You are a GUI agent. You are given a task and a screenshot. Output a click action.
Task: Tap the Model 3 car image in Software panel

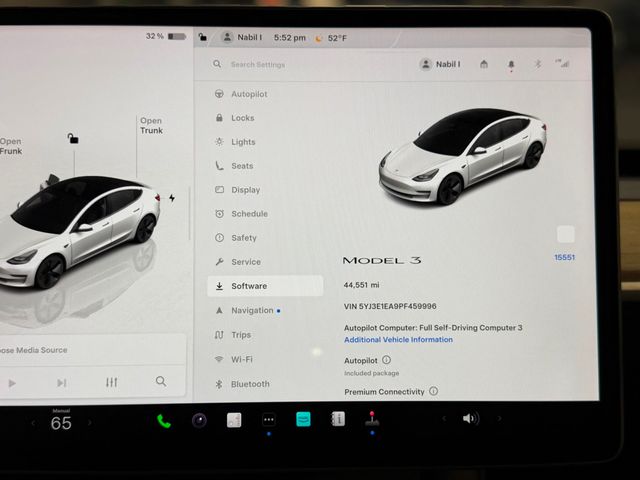coord(462,156)
